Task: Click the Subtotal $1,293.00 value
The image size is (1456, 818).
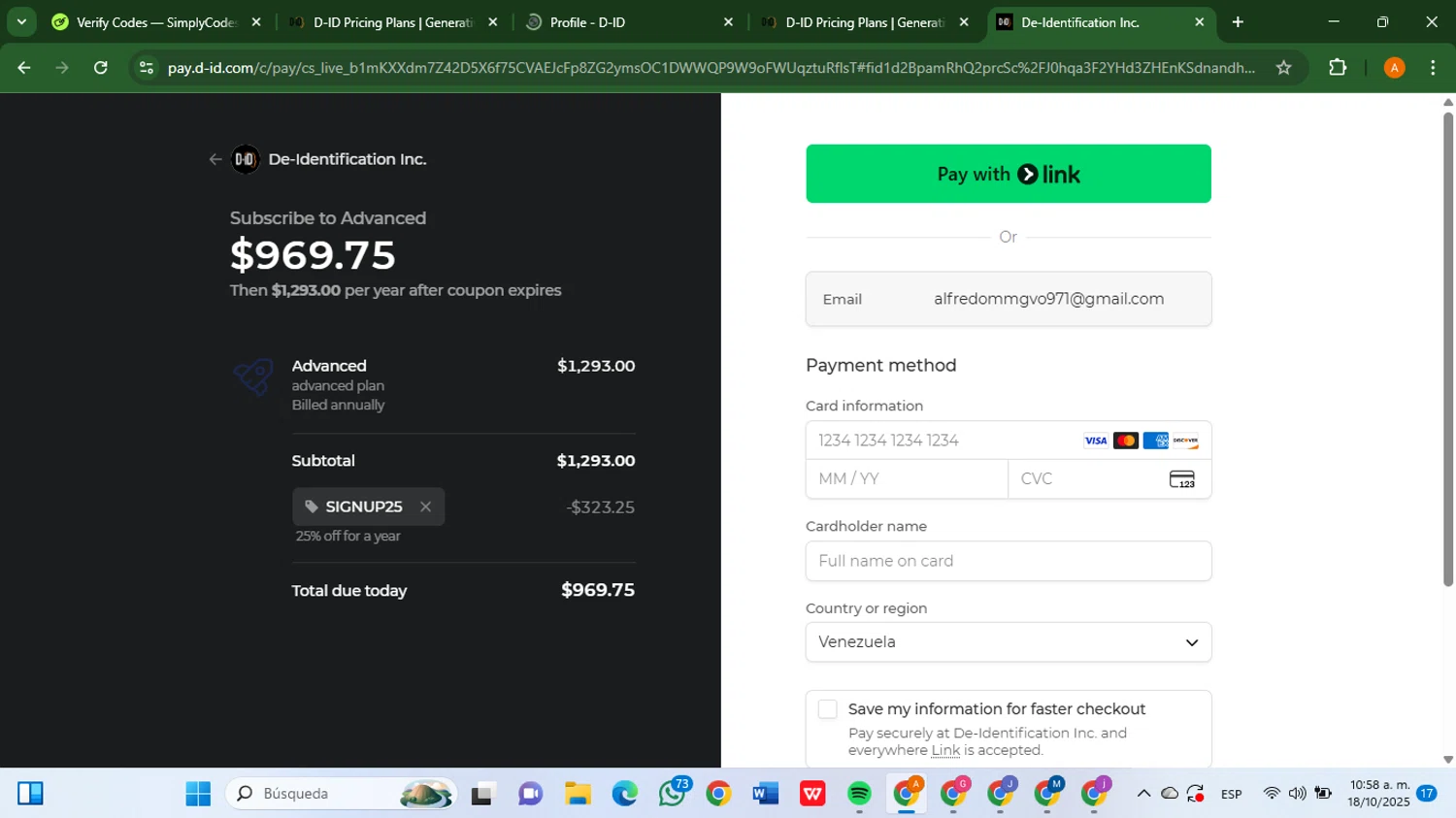Action: tap(596, 461)
